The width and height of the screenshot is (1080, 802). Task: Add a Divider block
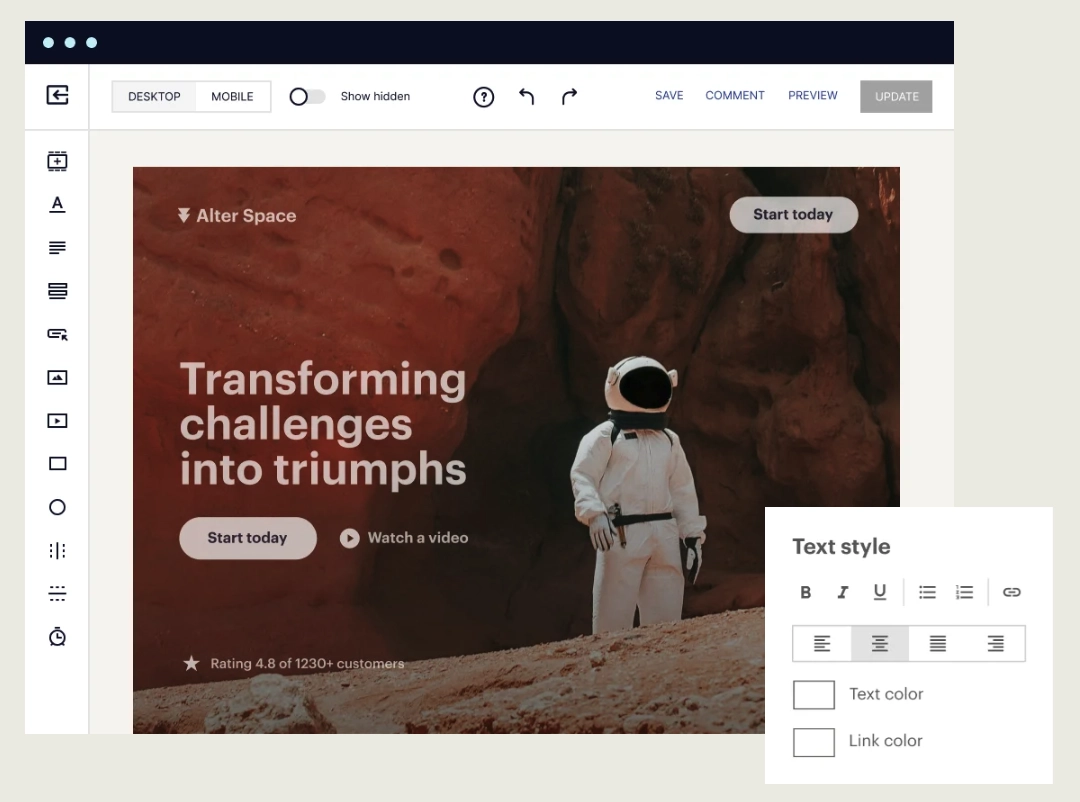tap(57, 593)
